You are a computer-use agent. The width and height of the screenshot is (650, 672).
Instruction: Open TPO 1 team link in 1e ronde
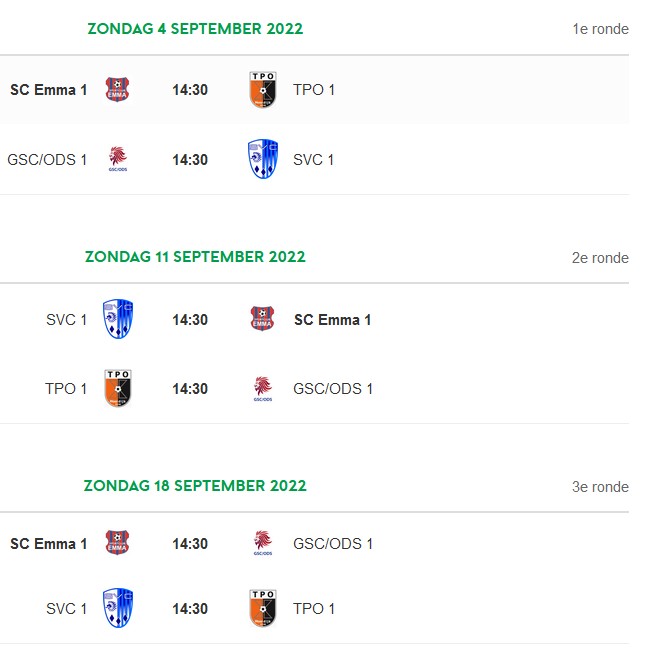click(314, 90)
